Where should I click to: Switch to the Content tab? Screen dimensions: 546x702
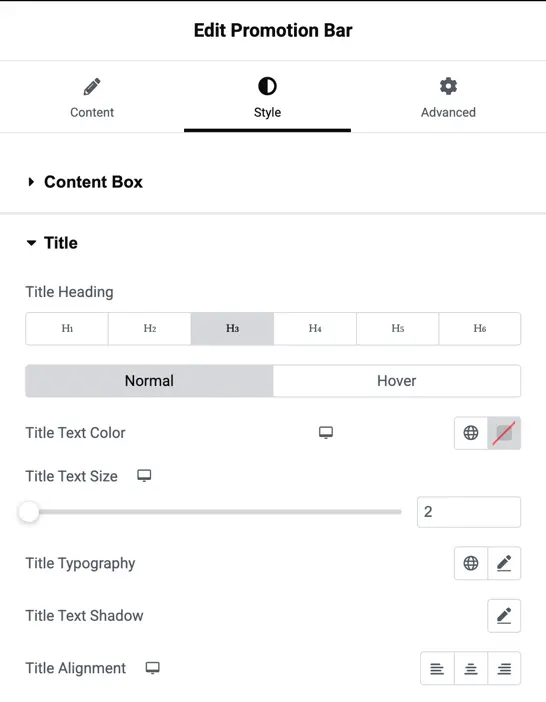click(92, 98)
